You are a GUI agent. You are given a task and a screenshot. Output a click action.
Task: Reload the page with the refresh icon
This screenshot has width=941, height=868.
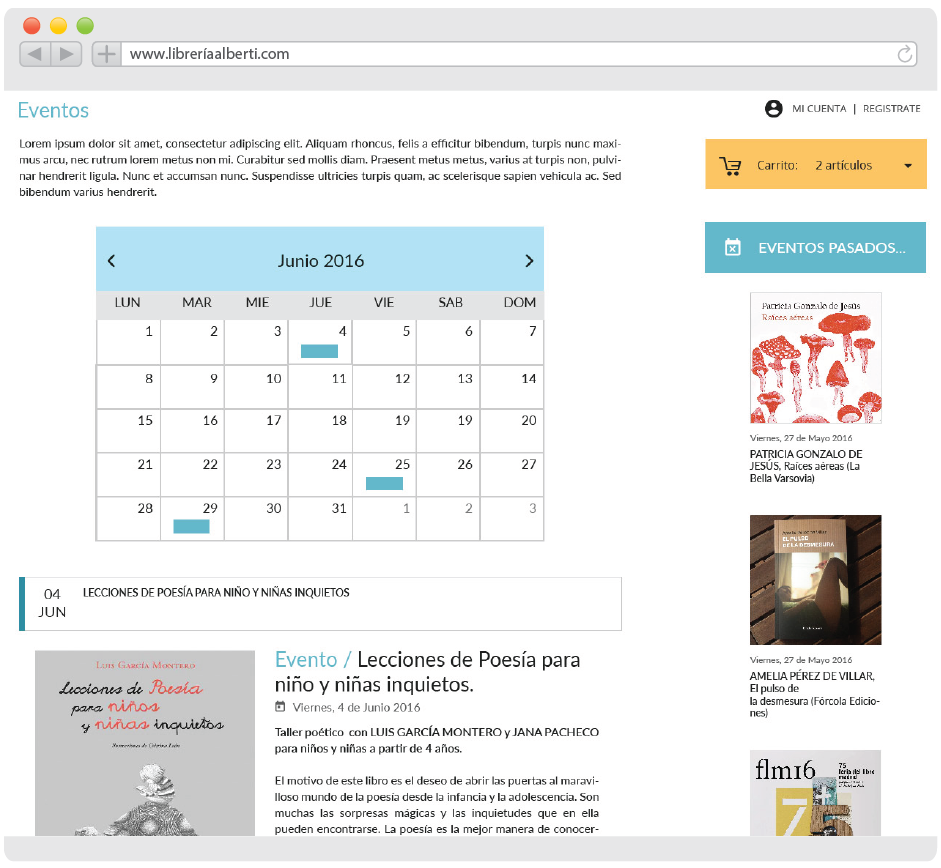pos(905,54)
